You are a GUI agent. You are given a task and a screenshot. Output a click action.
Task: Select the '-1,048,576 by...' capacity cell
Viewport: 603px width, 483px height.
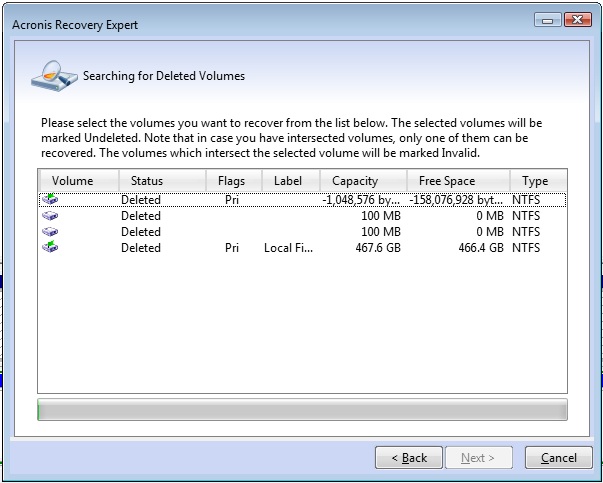361,200
